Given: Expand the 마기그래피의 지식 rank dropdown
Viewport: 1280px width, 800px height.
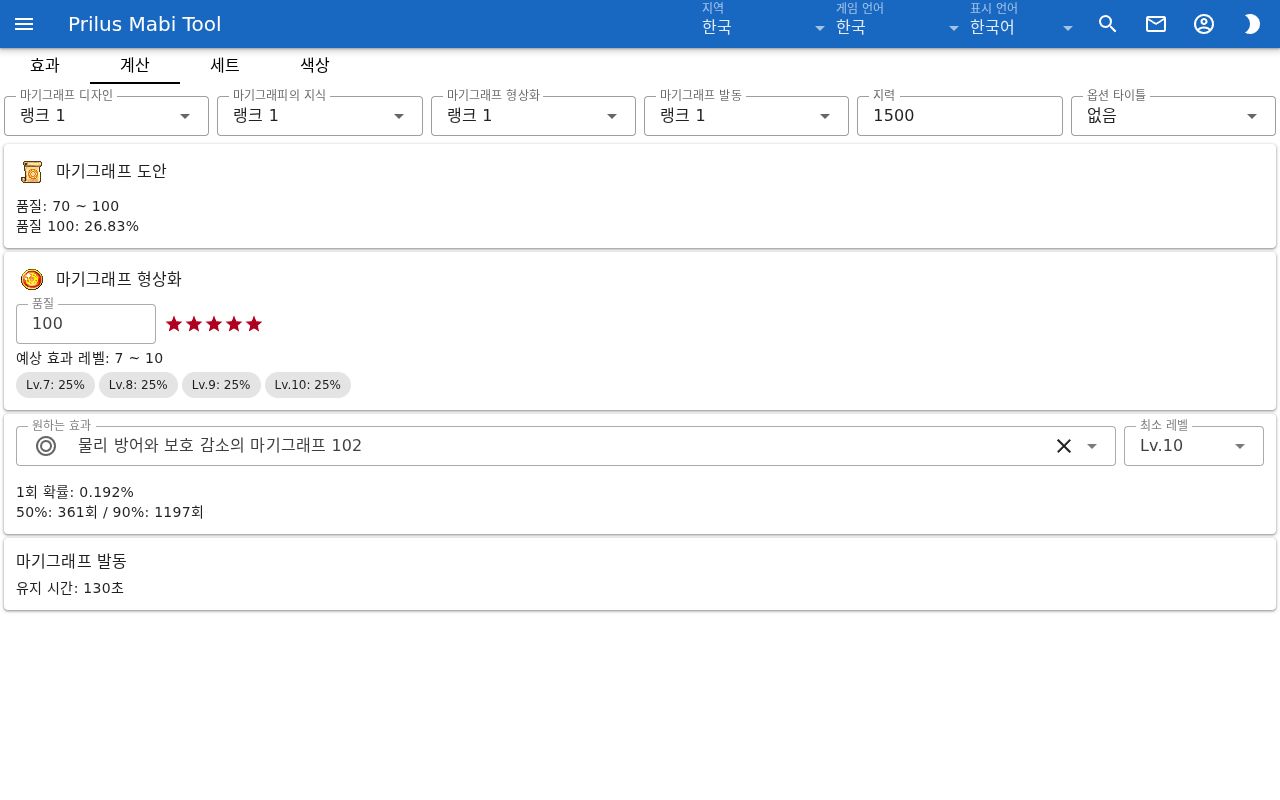Looking at the screenshot, I should (x=320, y=116).
